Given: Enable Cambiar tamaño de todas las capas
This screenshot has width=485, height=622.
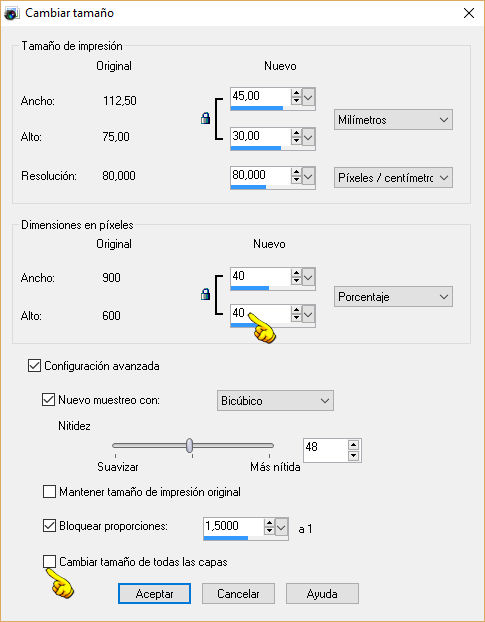Looking at the screenshot, I should click(49, 562).
